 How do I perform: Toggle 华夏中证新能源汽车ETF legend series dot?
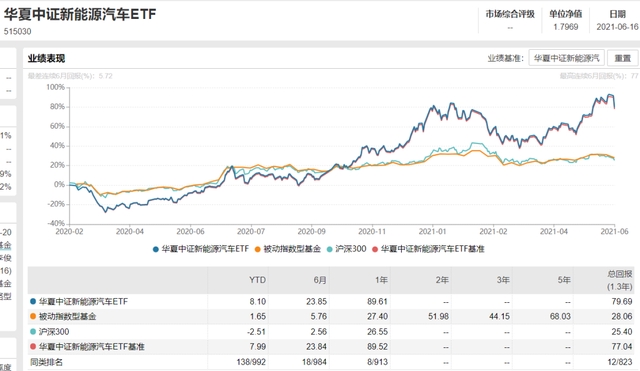click(156, 249)
